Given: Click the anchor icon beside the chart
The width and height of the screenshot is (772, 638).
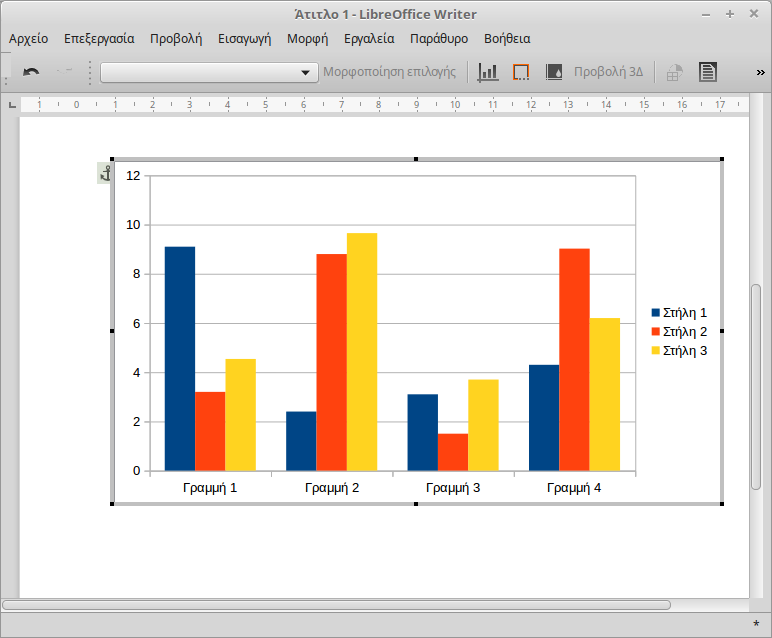Looking at the screenshot, I should tap(103, 174).
